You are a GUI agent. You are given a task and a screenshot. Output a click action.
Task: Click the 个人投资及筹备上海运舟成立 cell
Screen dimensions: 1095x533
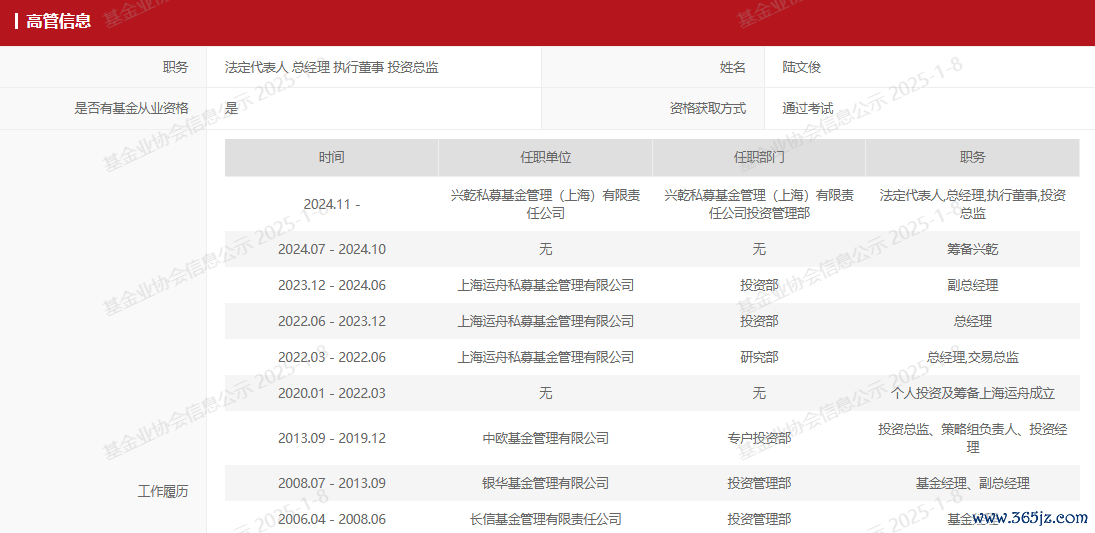(x=973, y=393)
